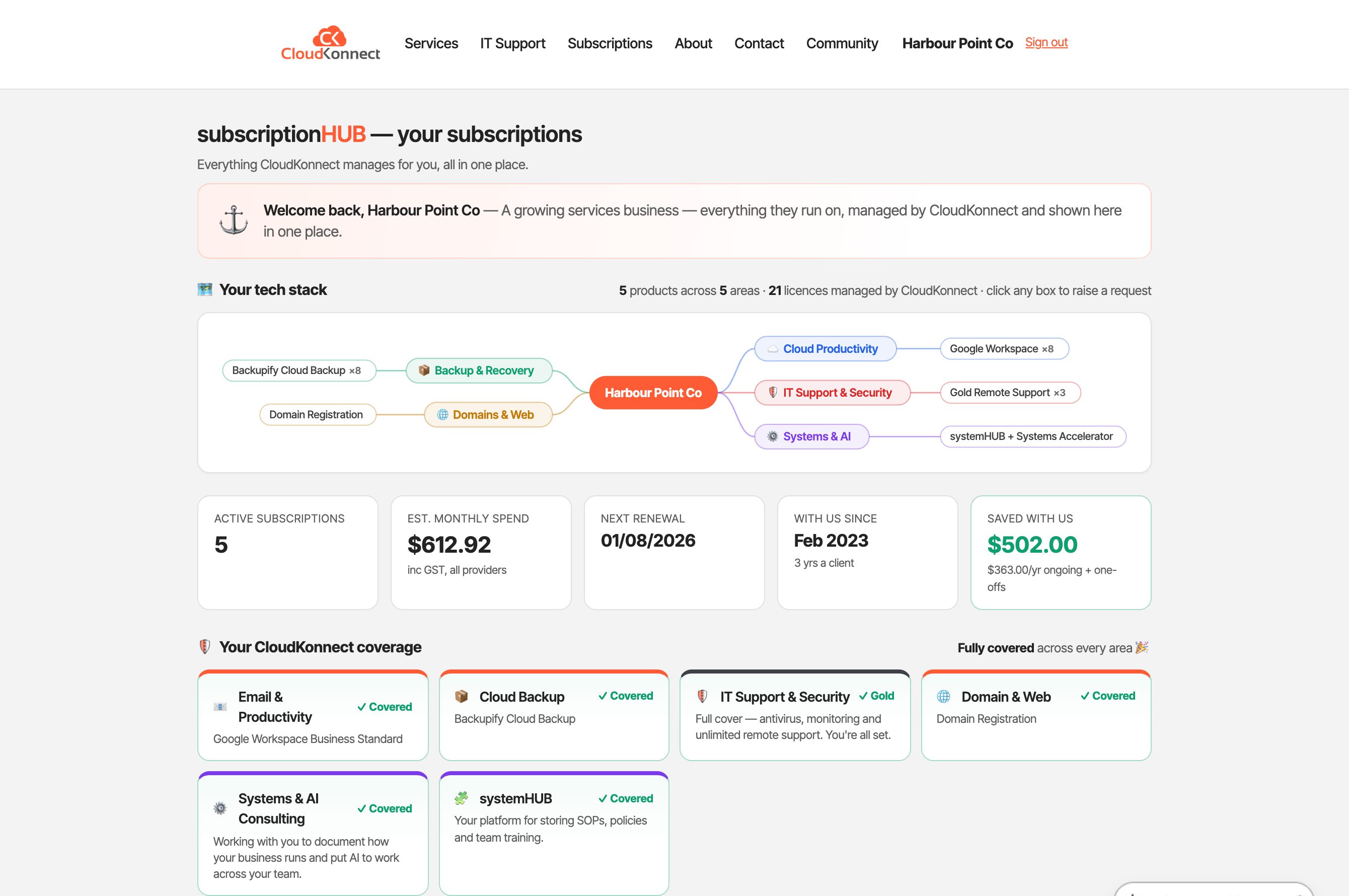Click the Harbour Point Co central node

(x=653, y=393)
